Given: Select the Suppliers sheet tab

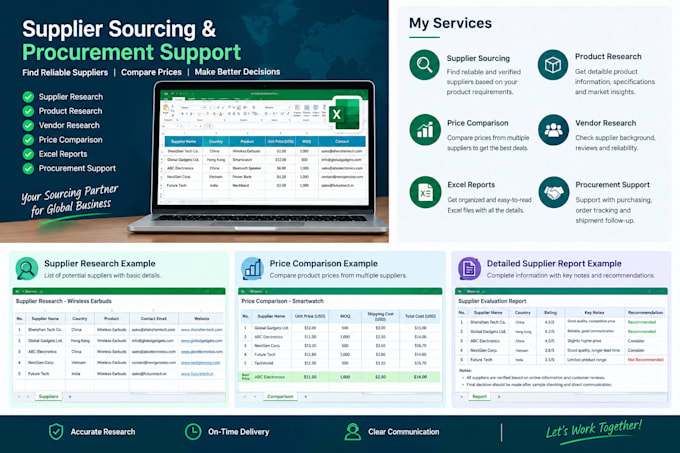Looking at the screenshot, I should pos(48,396).
